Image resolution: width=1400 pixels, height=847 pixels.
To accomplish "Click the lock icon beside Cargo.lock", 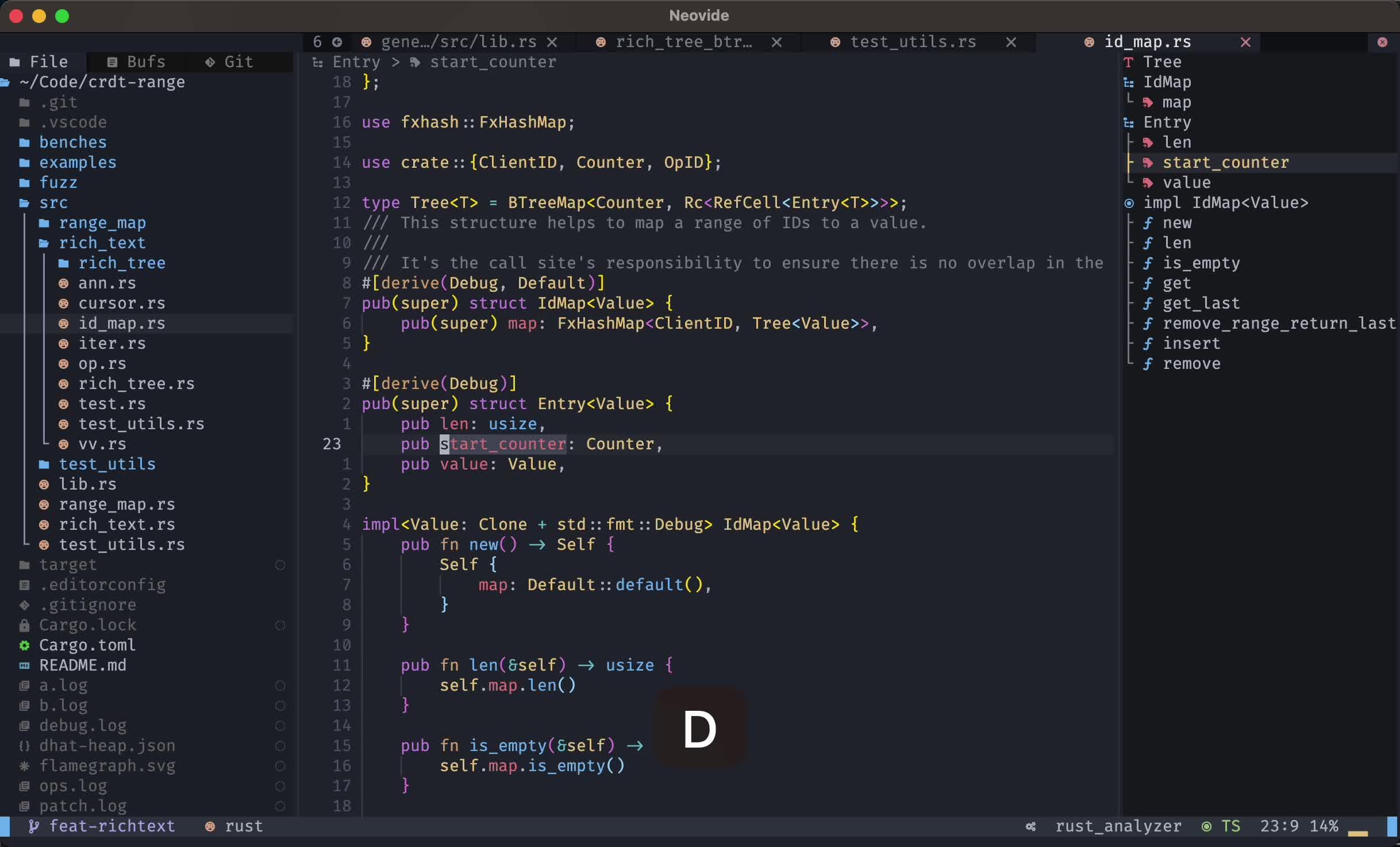I will [25, 625].
